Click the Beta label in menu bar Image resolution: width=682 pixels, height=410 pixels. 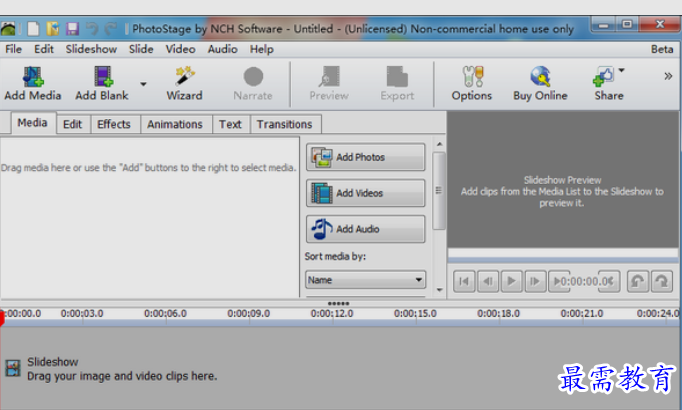[x=662, y=49]
